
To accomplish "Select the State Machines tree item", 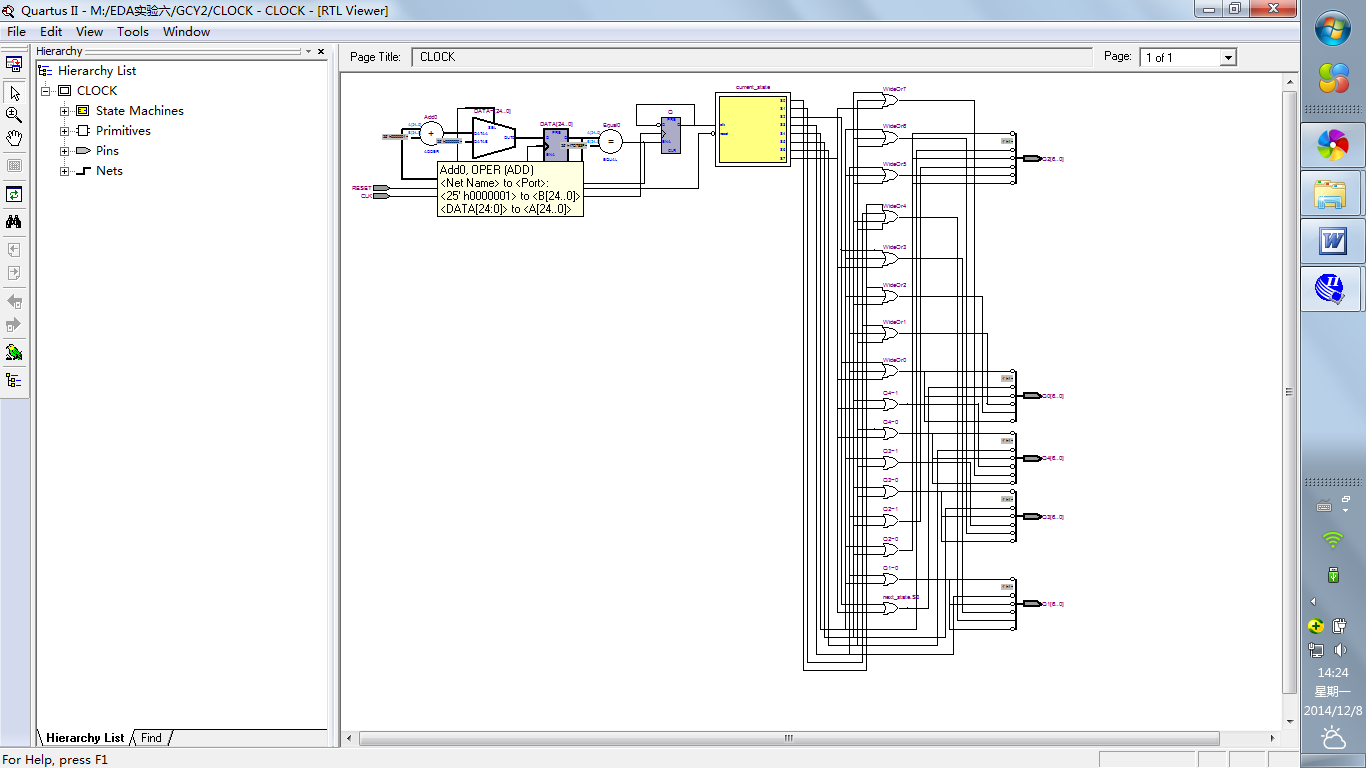I will (x=140, y=111).
